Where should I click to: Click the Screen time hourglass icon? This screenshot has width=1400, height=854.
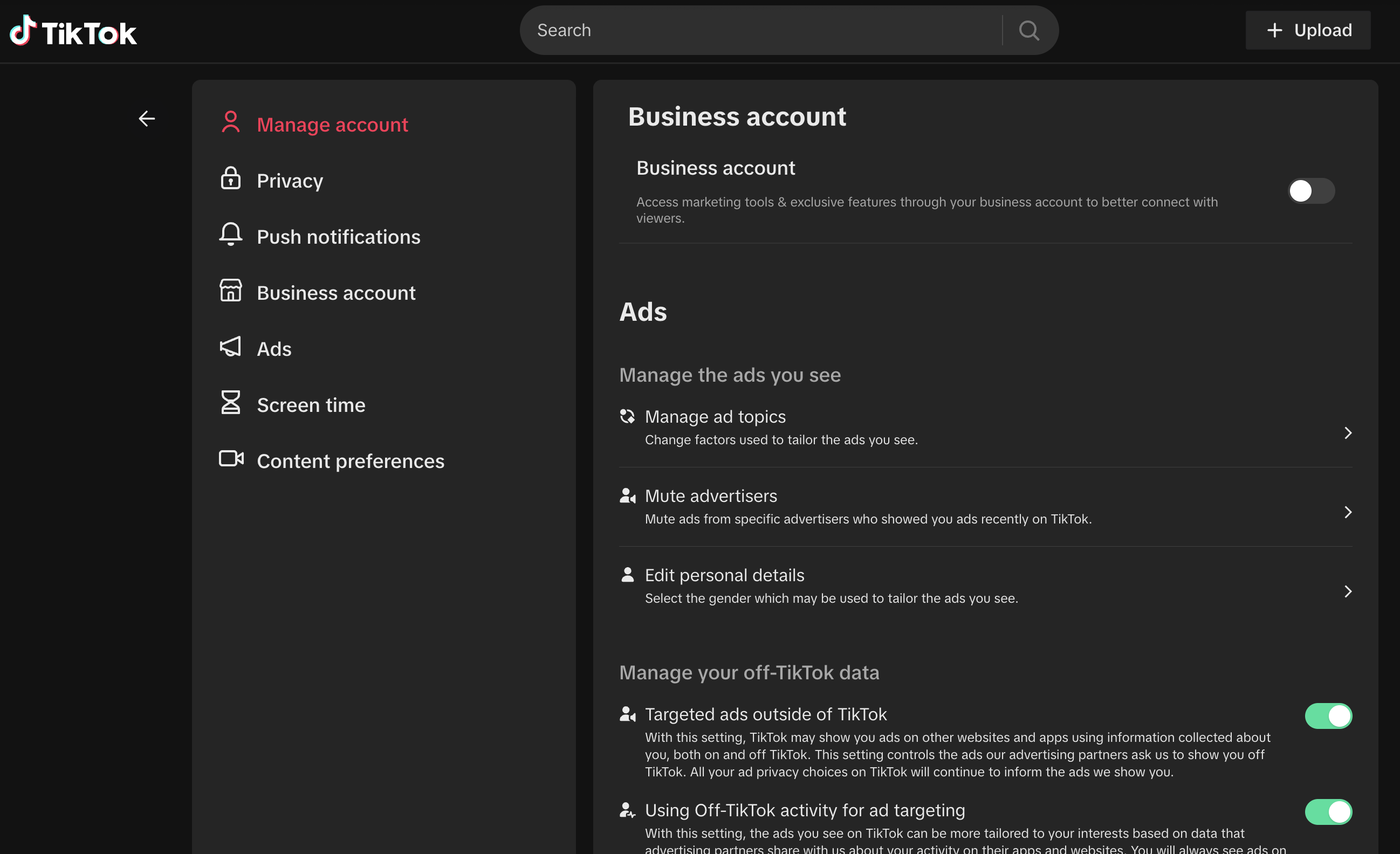230,402
